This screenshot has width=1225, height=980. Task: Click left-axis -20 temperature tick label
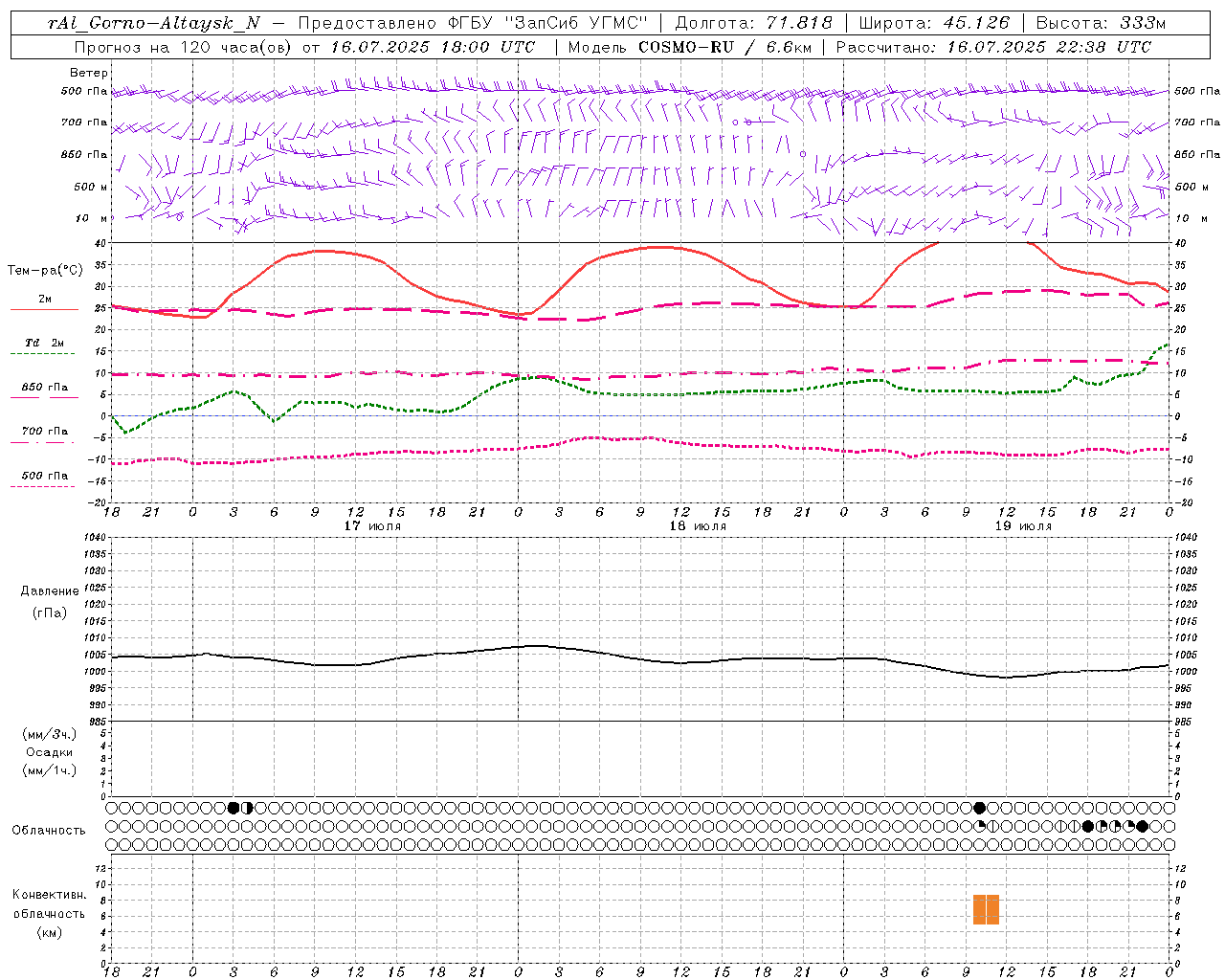point(98,502)
